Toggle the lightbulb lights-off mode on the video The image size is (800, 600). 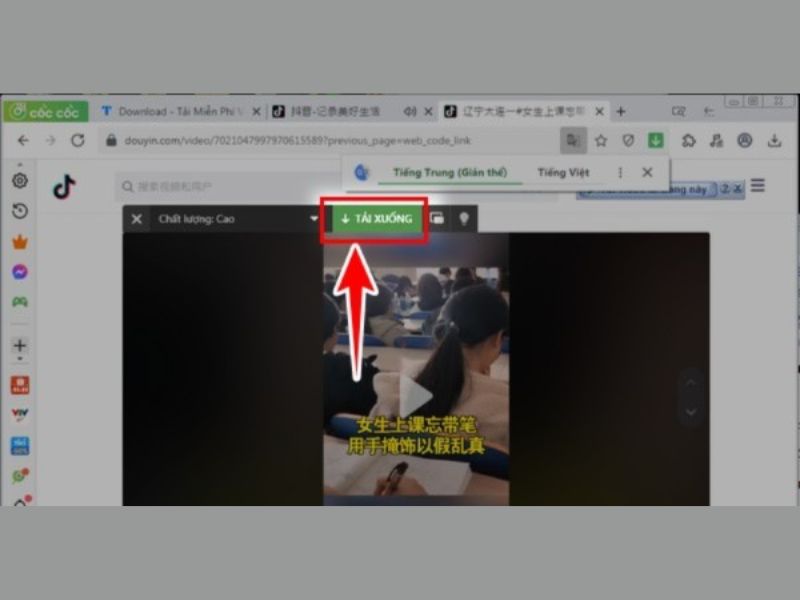464,218
